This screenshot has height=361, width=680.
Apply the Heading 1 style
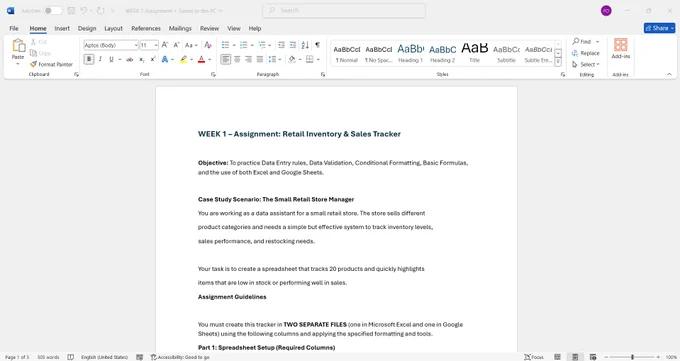(410, 53)
